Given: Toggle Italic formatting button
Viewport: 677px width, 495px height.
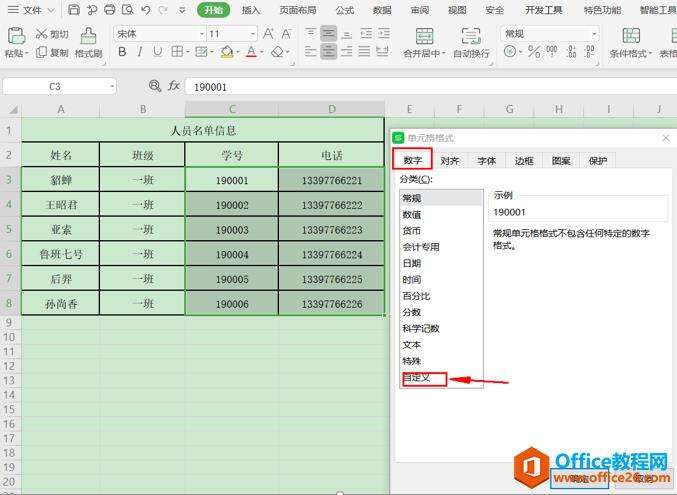Looking at the screenshot, I should [x=141, y=52].
